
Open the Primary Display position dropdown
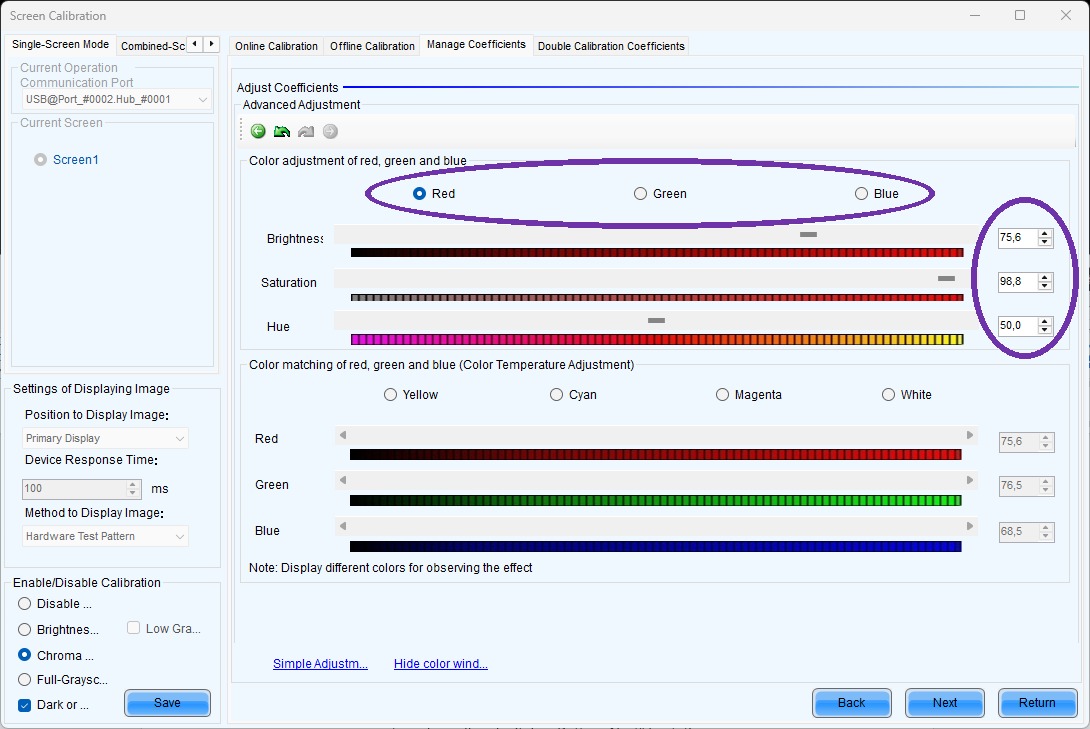[x=105, y=439]
